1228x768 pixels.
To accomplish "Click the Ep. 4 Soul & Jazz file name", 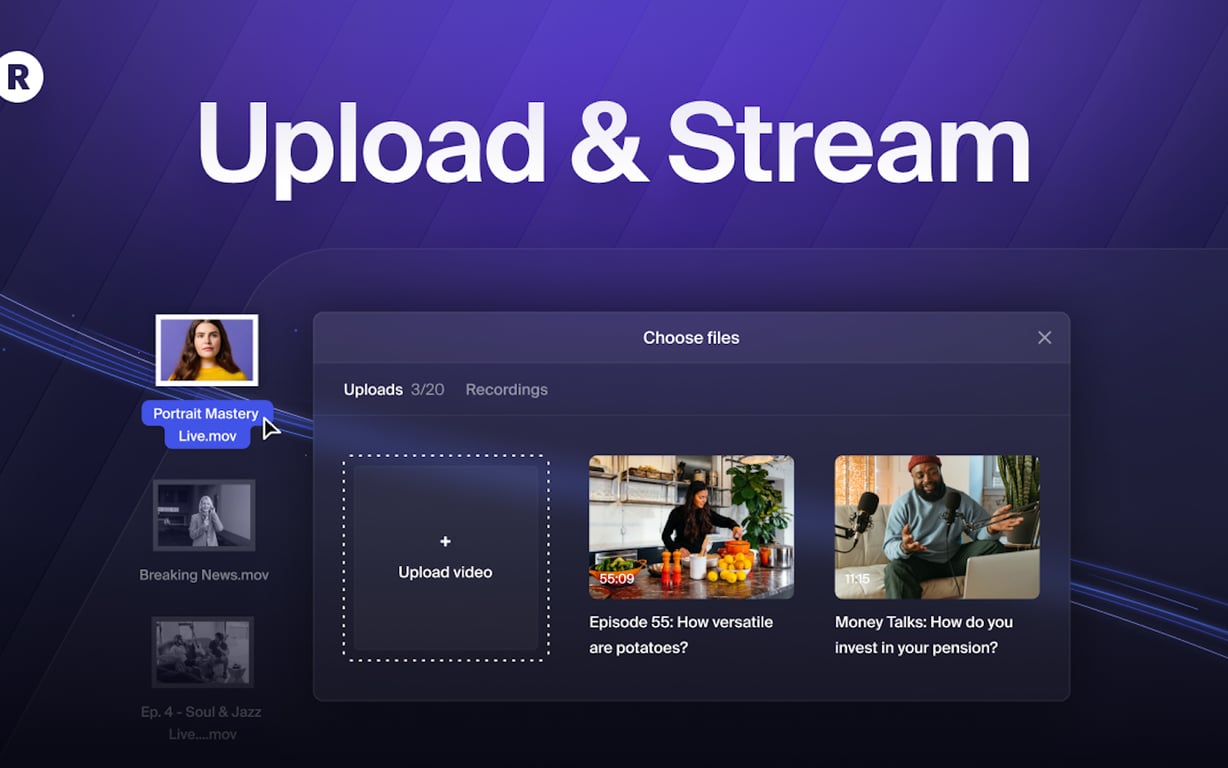I will (x=203, y=723).
